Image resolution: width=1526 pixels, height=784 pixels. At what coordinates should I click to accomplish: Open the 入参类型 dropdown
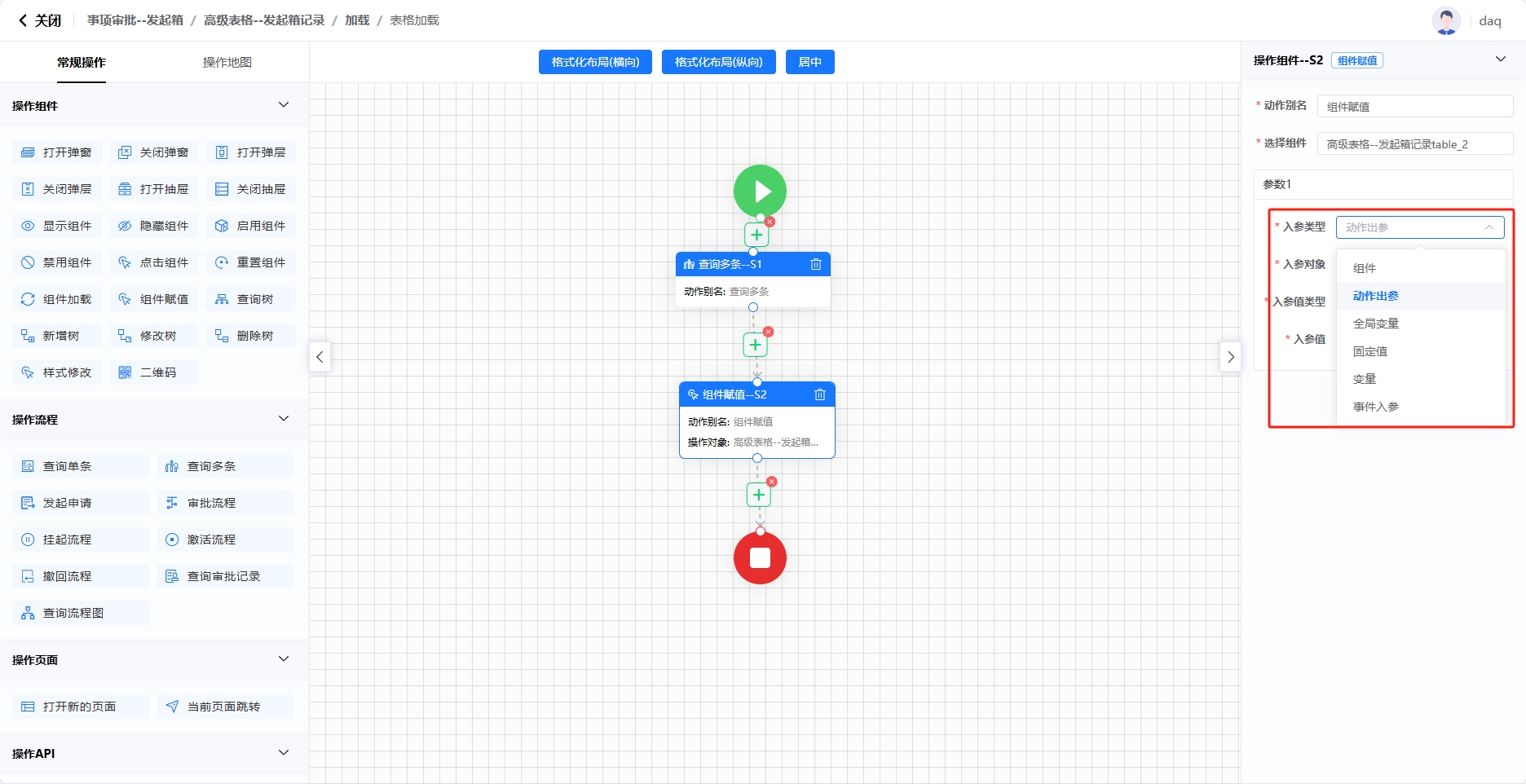tap(1419, 227)
